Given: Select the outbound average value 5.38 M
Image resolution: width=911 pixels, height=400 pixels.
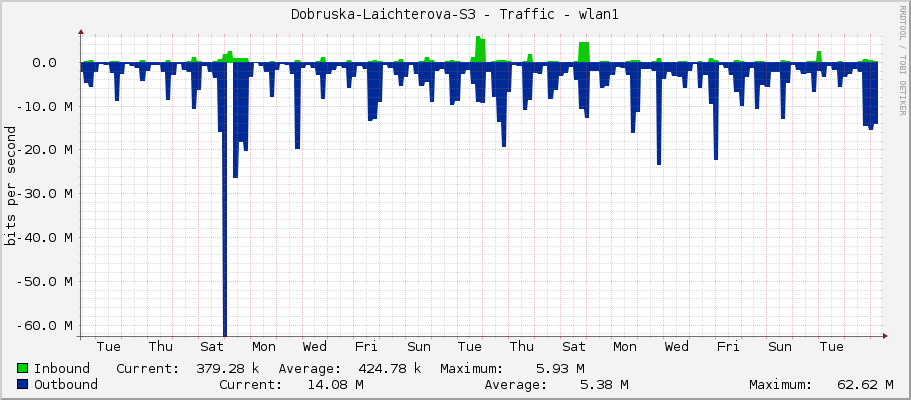Looking at the screenshot, I should [x=604, y=384].
